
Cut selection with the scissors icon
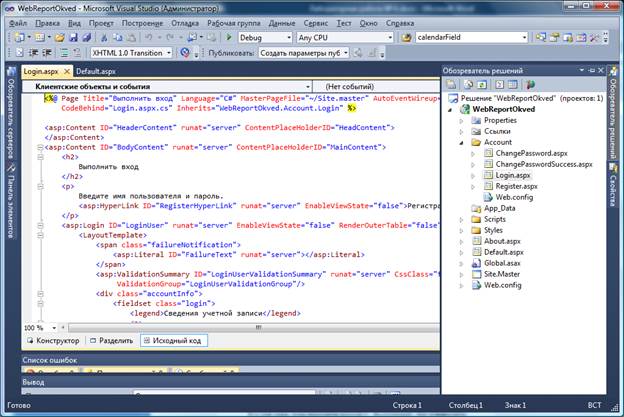104,38
